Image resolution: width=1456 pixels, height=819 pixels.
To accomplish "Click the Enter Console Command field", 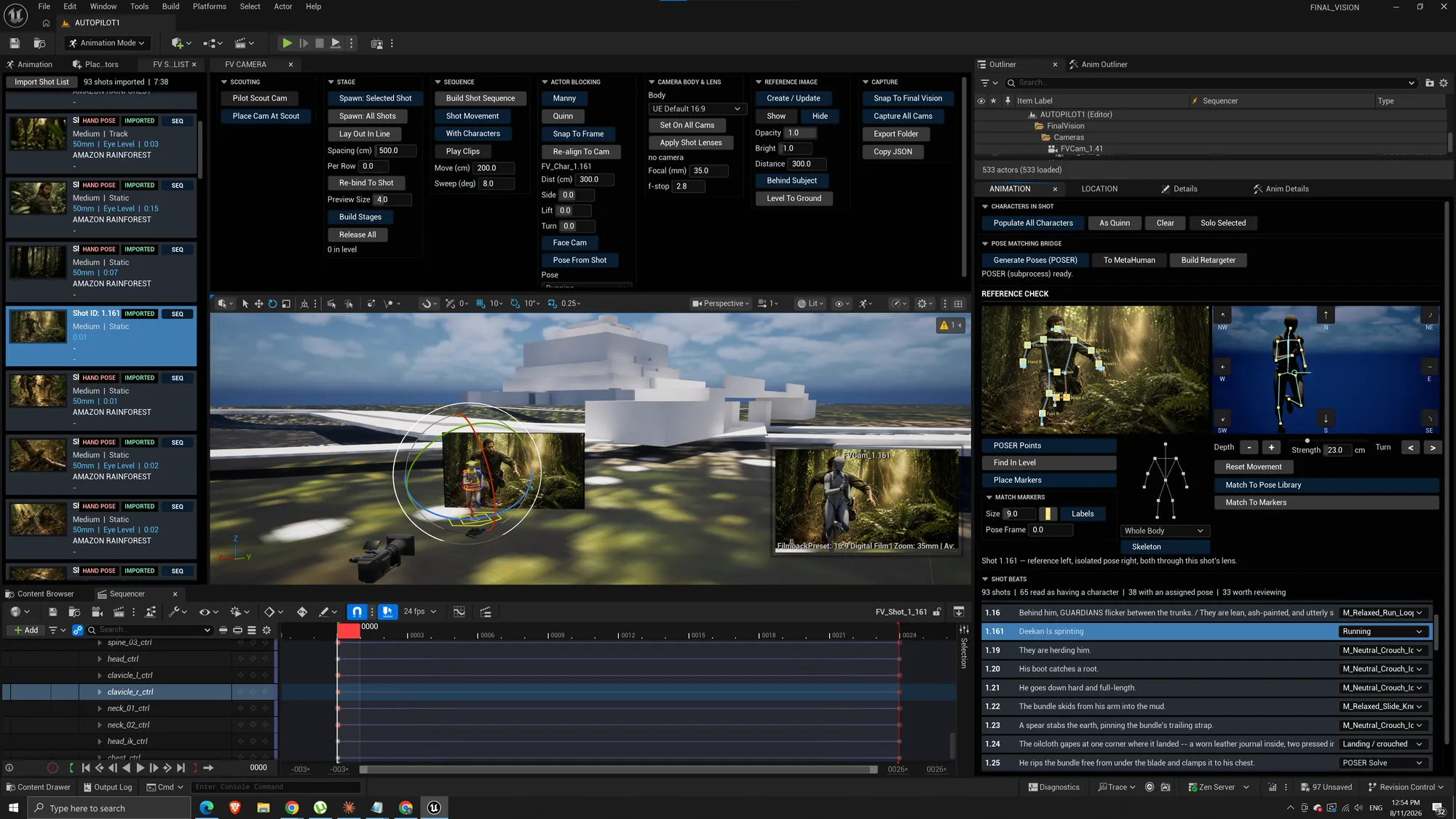I will point(276,787).
